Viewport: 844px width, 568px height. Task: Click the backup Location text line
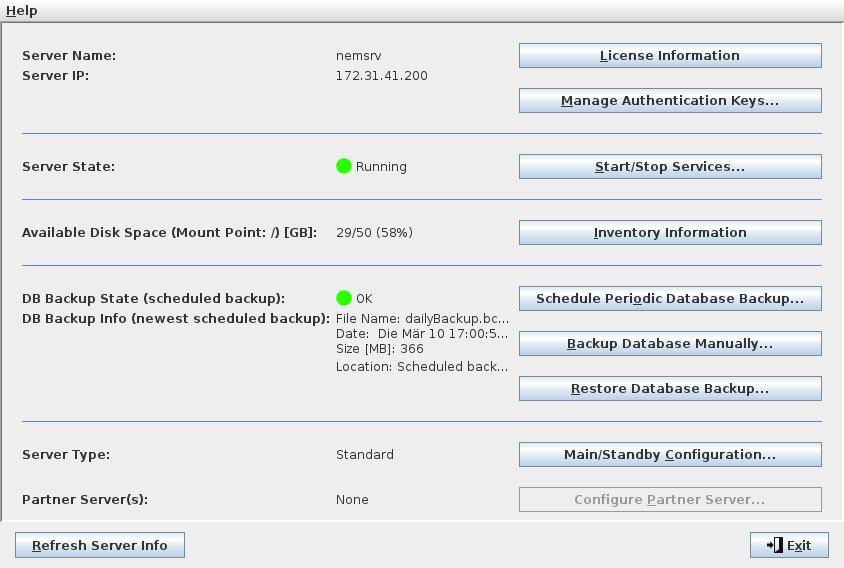(x=421, y=367)
